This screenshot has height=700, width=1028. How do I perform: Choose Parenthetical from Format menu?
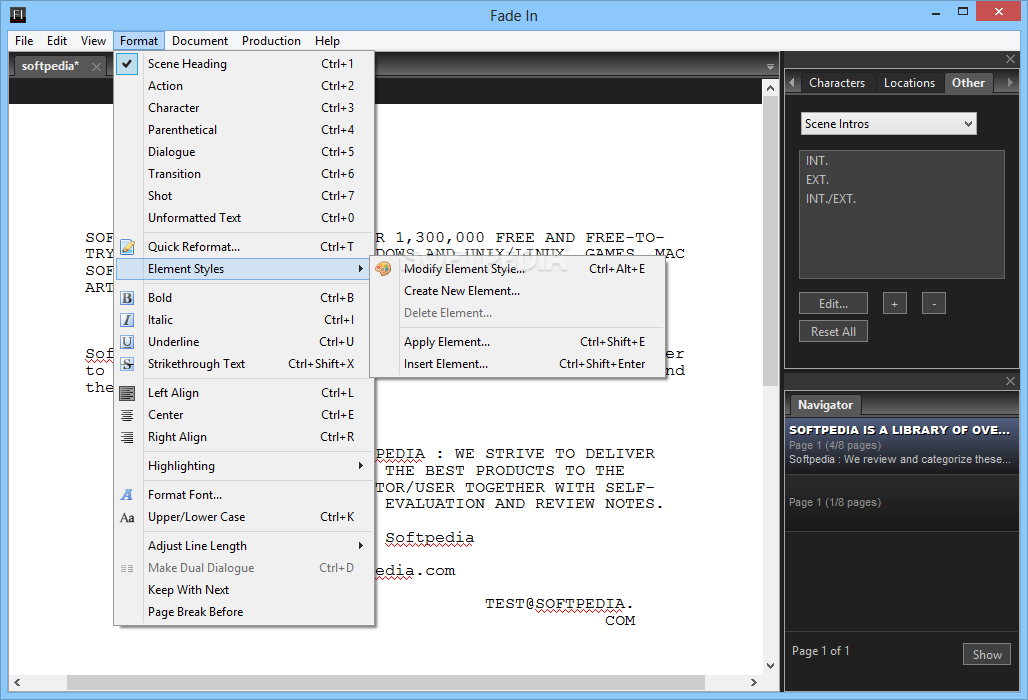pos(241,130)
